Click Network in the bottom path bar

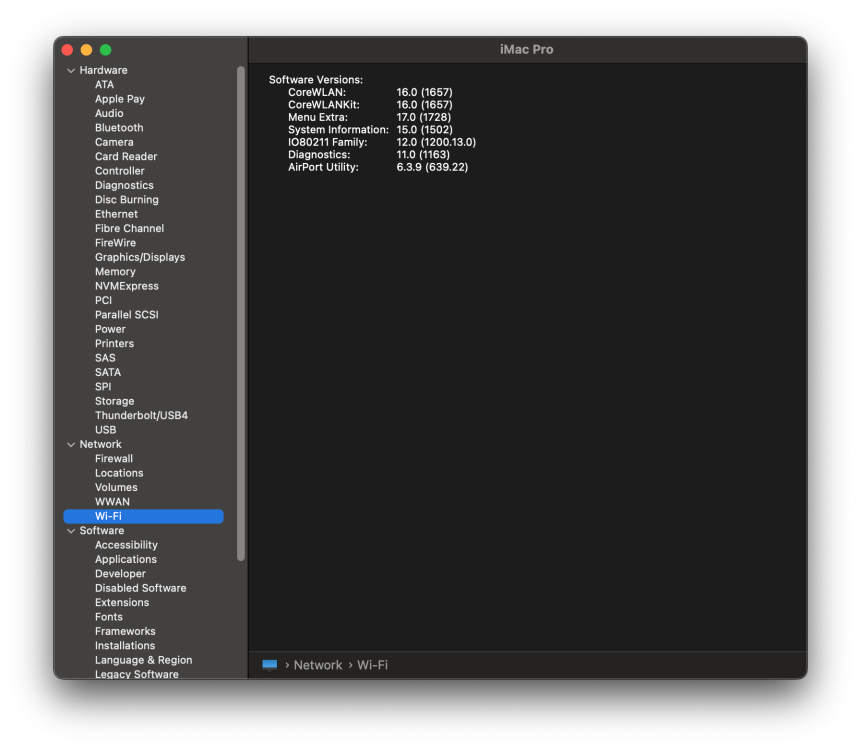(x=317, y=665)
